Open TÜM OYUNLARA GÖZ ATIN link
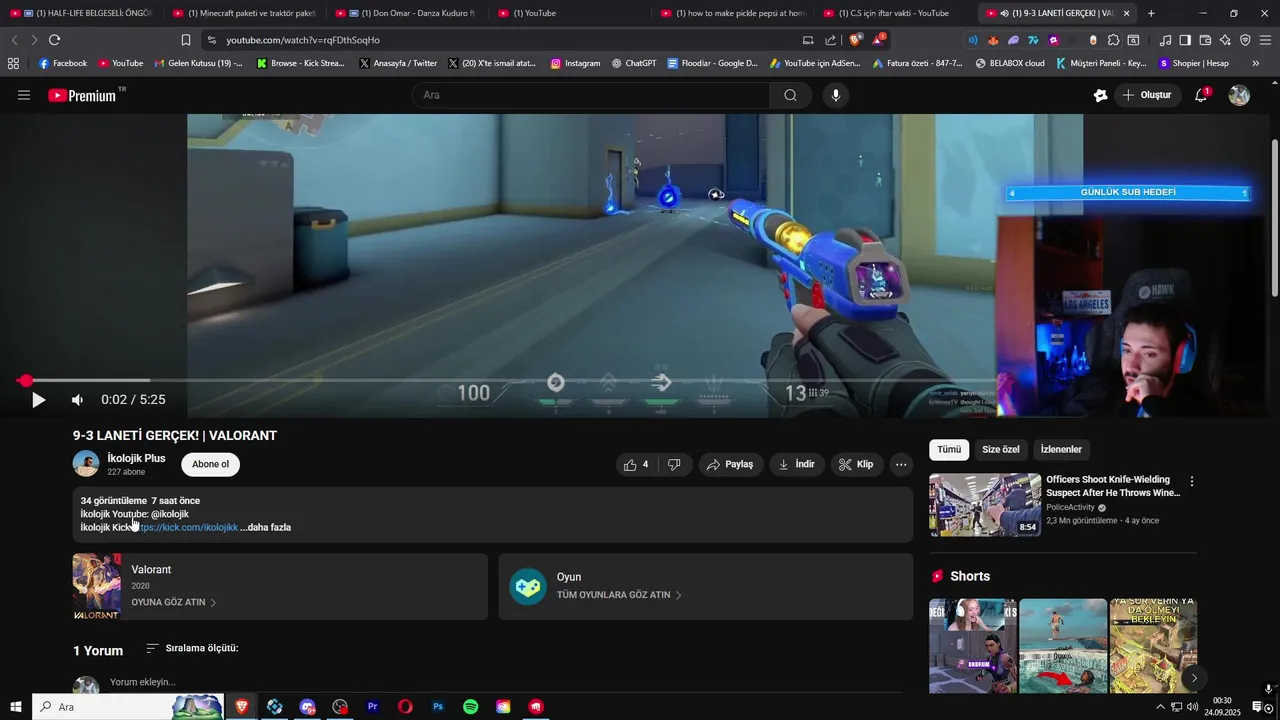This screenshot has width=1280, height=720. click(619, 595)
